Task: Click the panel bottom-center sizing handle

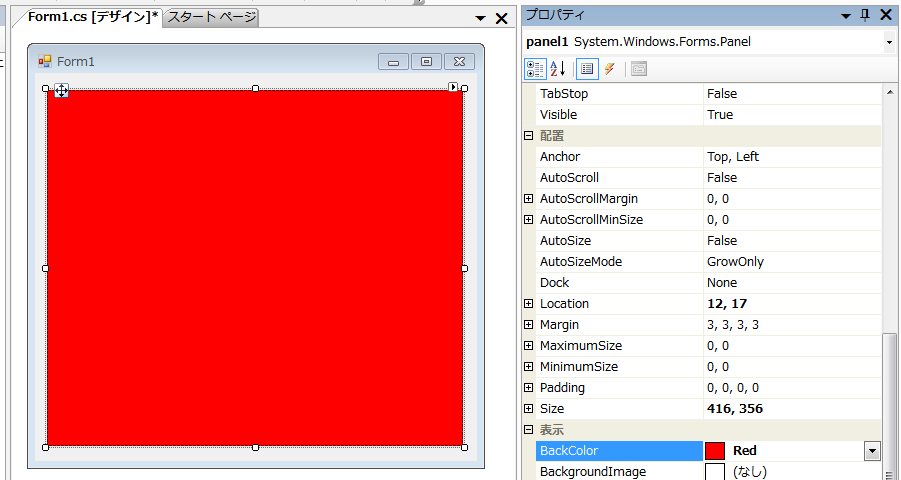Action: click(x=255, y=447)
